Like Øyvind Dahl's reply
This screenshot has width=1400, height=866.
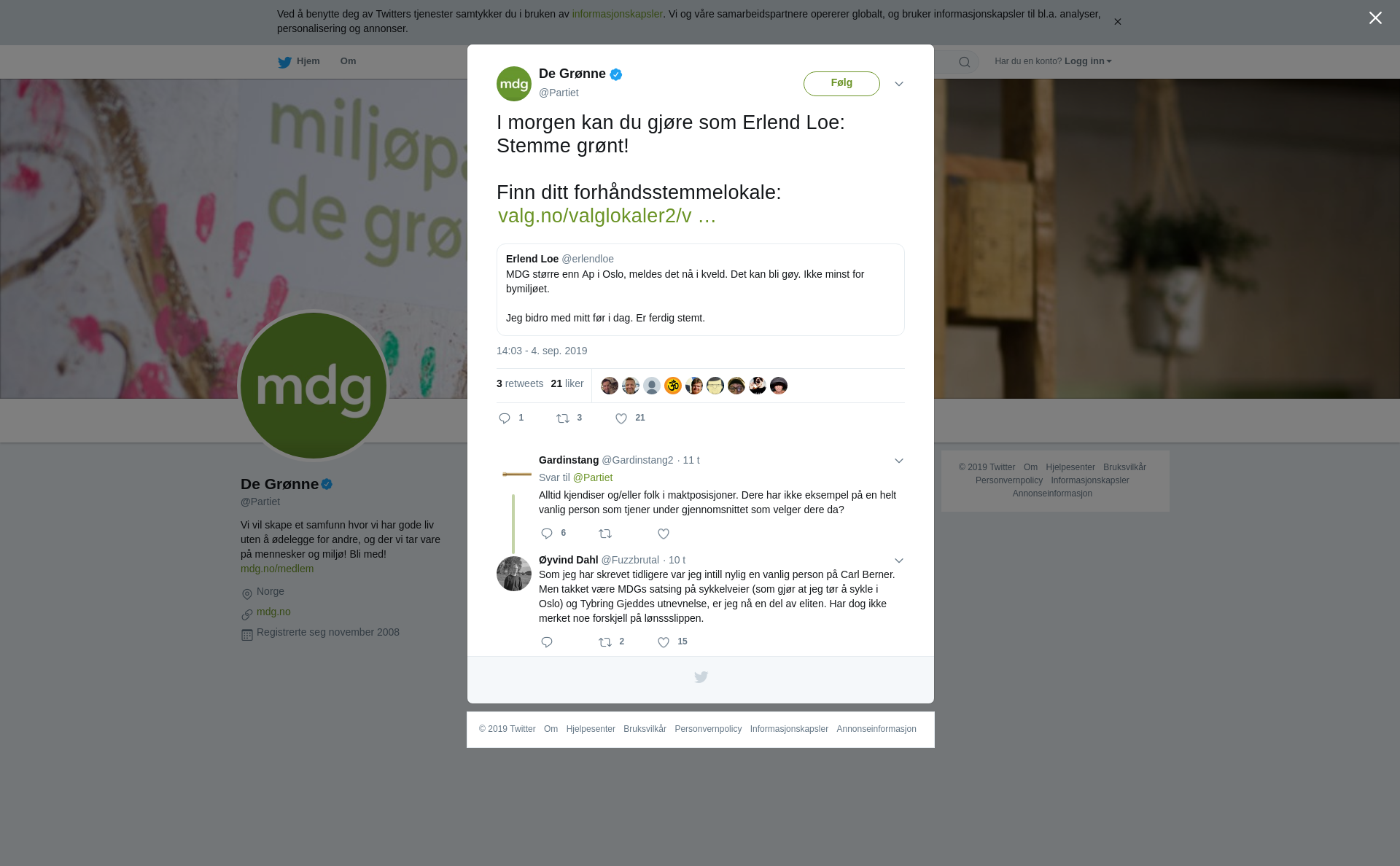point(664,642)
